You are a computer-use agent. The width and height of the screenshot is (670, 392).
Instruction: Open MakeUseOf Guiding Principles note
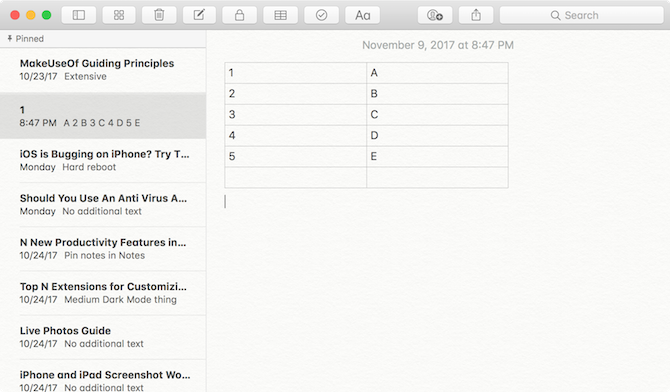[103, 70]
